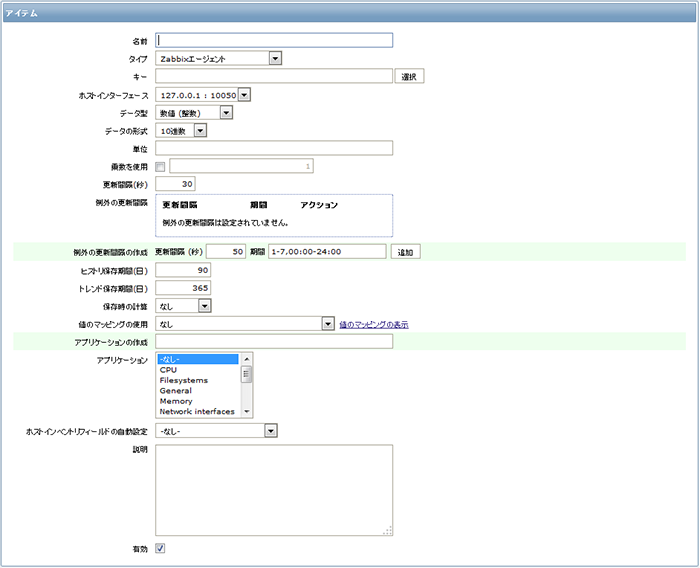700x568 pixels.
Task: Click the trend retention field showing 365
Action: 183,288
